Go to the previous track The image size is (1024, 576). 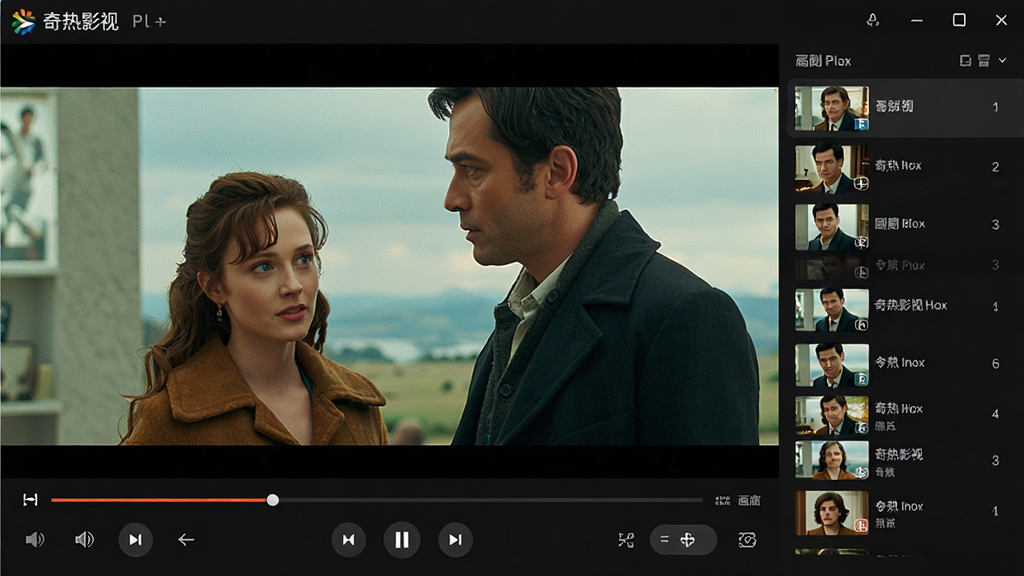click(x=349, y=539)
